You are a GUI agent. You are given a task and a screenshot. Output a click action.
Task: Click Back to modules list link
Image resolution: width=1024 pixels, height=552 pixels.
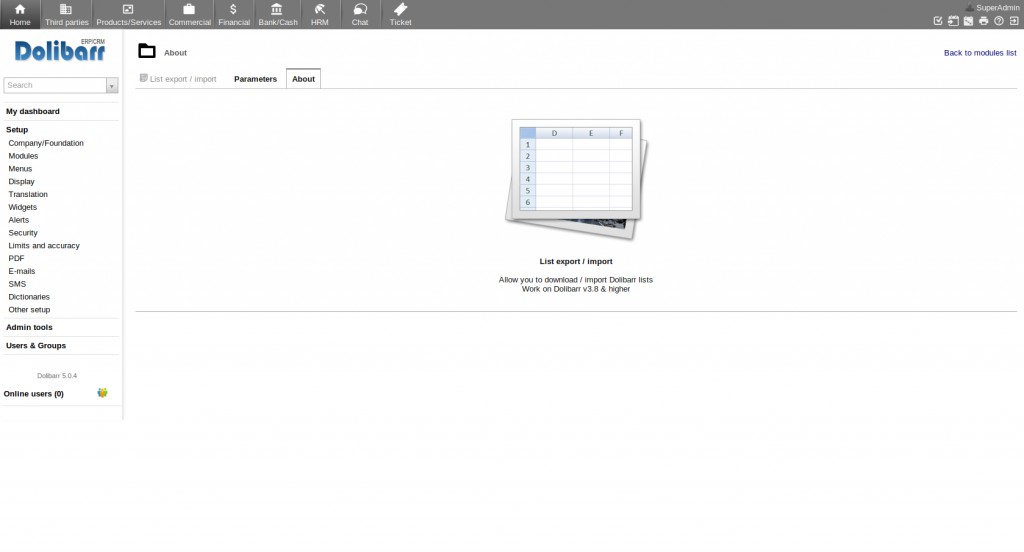pos(979,53)
